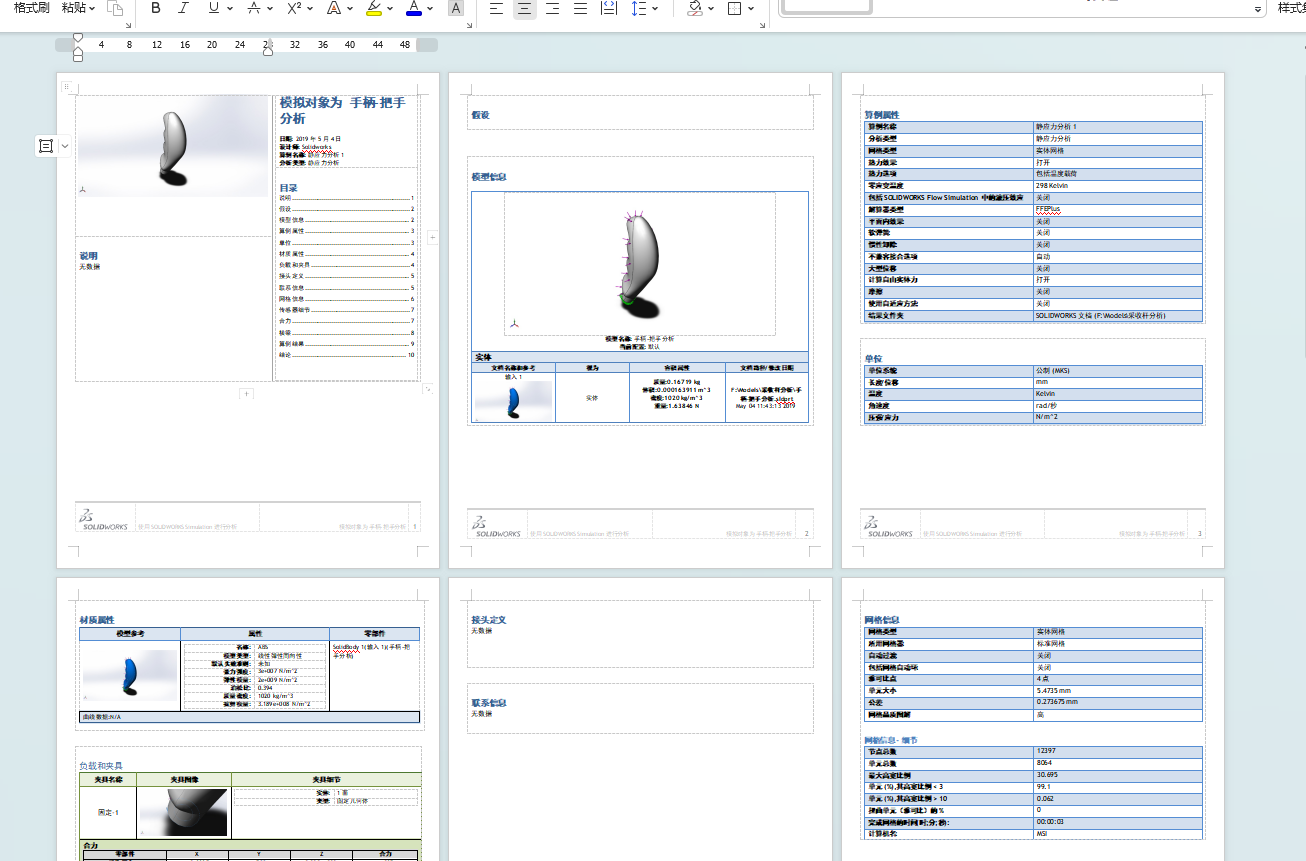Open the Font color dropdown arrow
Image resolution: width=1306 pixels, height=861 pixels.
point(431,8)
